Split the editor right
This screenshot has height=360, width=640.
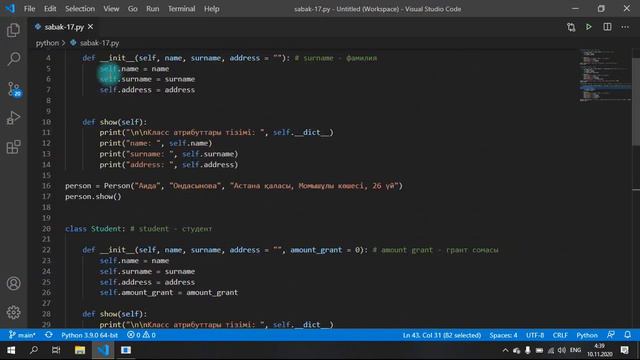pyautogui.click(x=607, y=27)
